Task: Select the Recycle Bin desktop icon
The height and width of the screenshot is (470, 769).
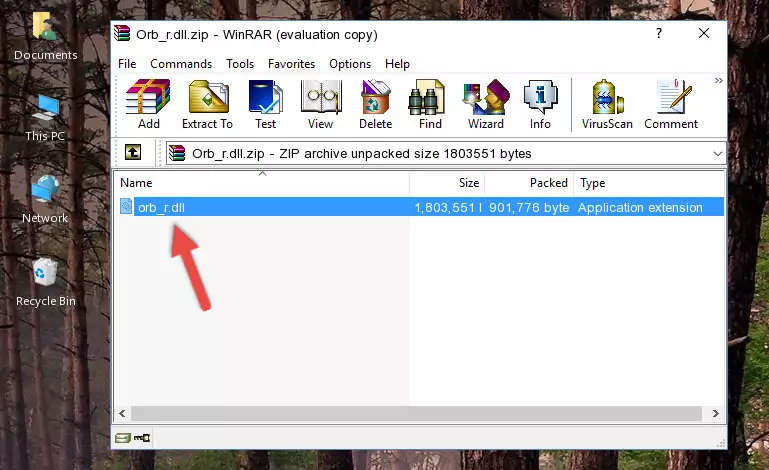Action: 46,283
